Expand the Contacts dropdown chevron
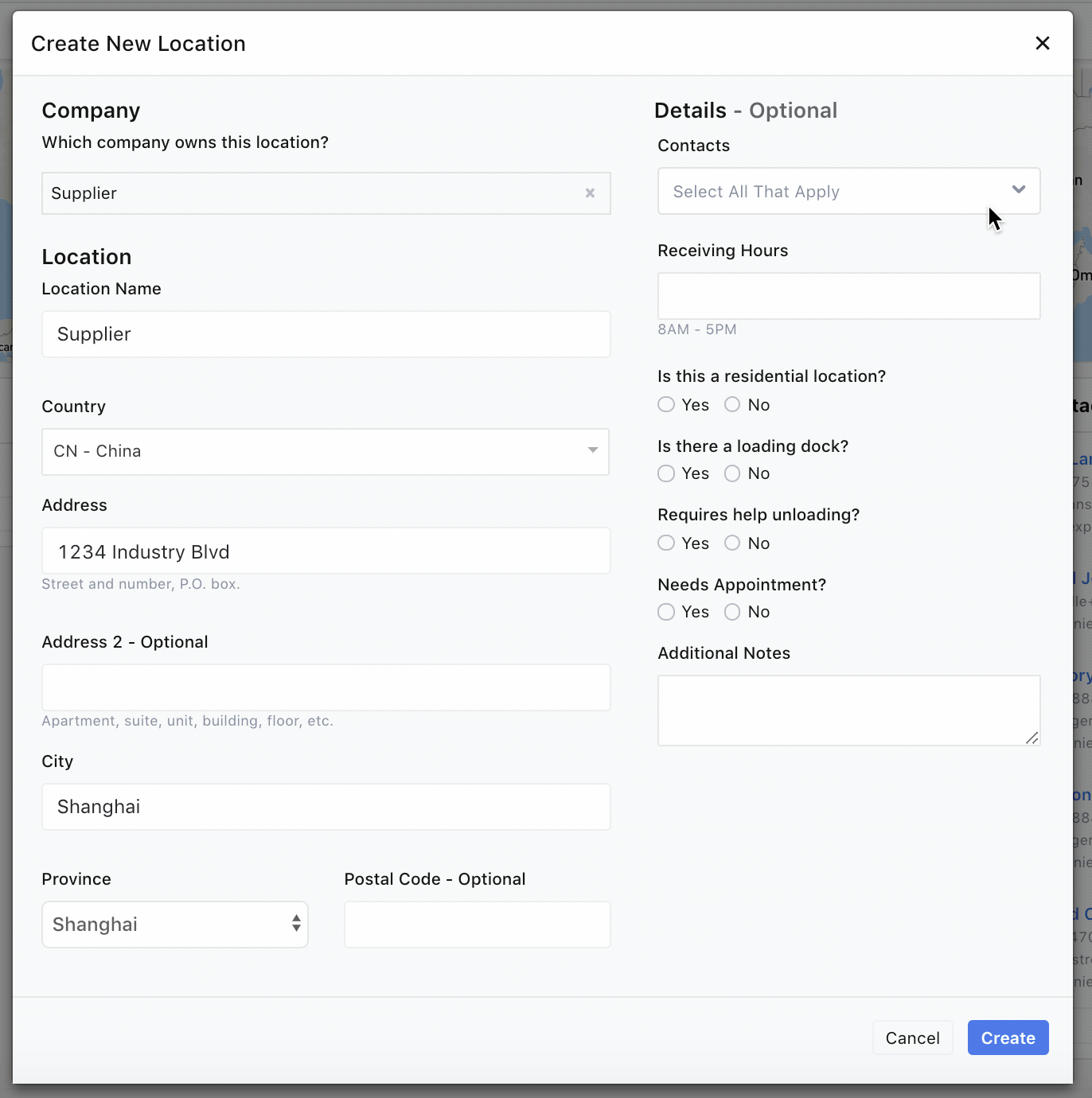Screen dimensions: 1092x1098 pyautogui.click(x=1018, y=190)
